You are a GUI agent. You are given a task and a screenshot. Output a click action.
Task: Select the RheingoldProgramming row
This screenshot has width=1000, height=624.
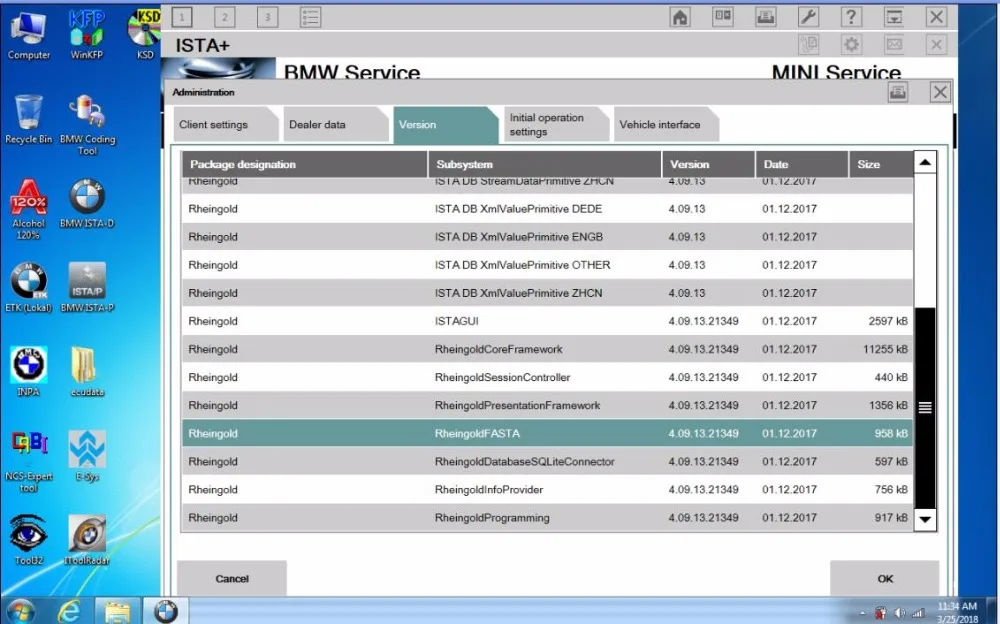[547, 517]
